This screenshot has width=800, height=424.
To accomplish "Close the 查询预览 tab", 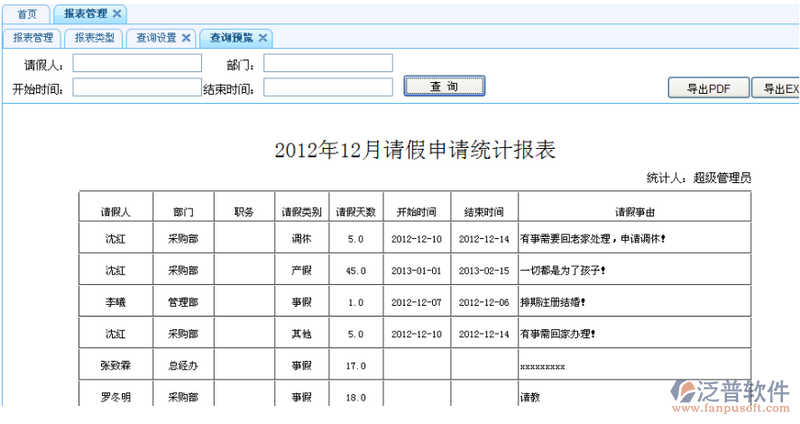I will (263, 38).
